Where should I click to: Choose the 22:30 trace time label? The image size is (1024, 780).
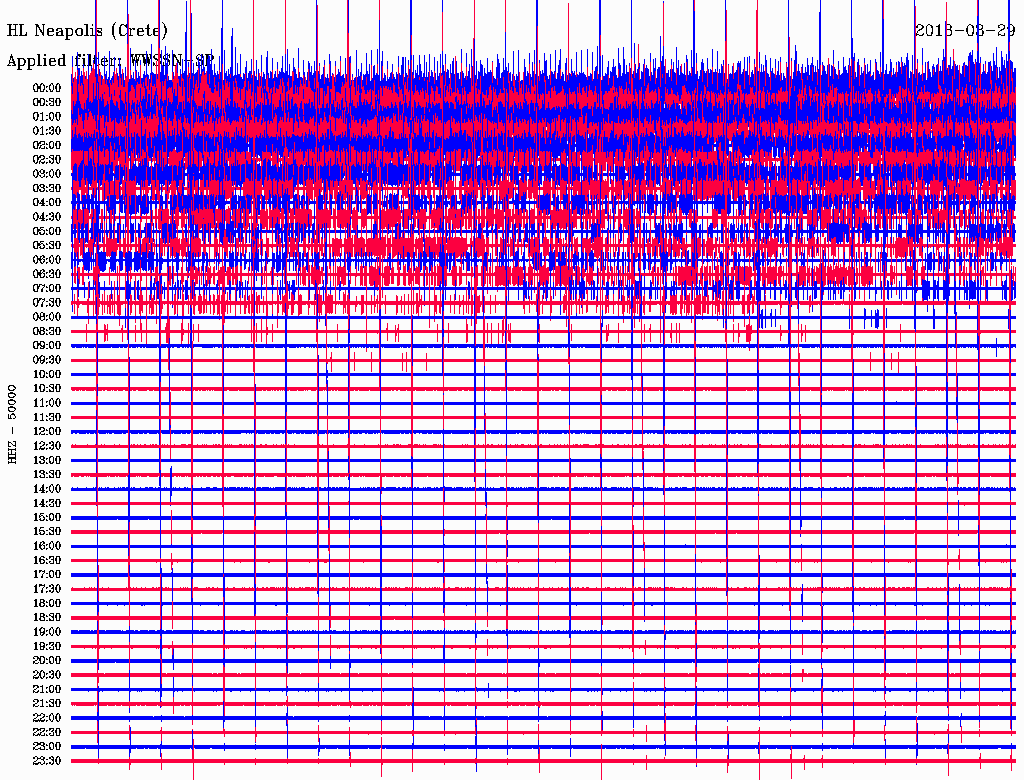(x=47, y=732)
